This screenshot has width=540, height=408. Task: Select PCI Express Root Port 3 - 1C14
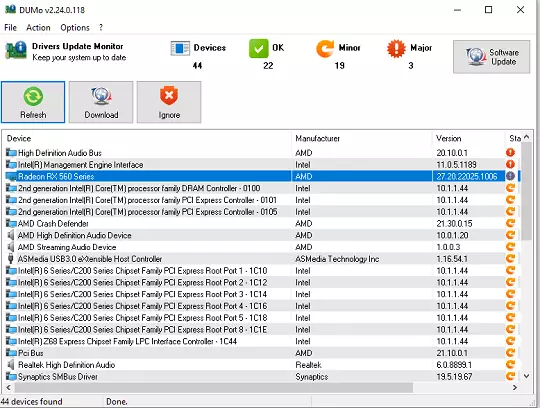click(x=262, y=294)
